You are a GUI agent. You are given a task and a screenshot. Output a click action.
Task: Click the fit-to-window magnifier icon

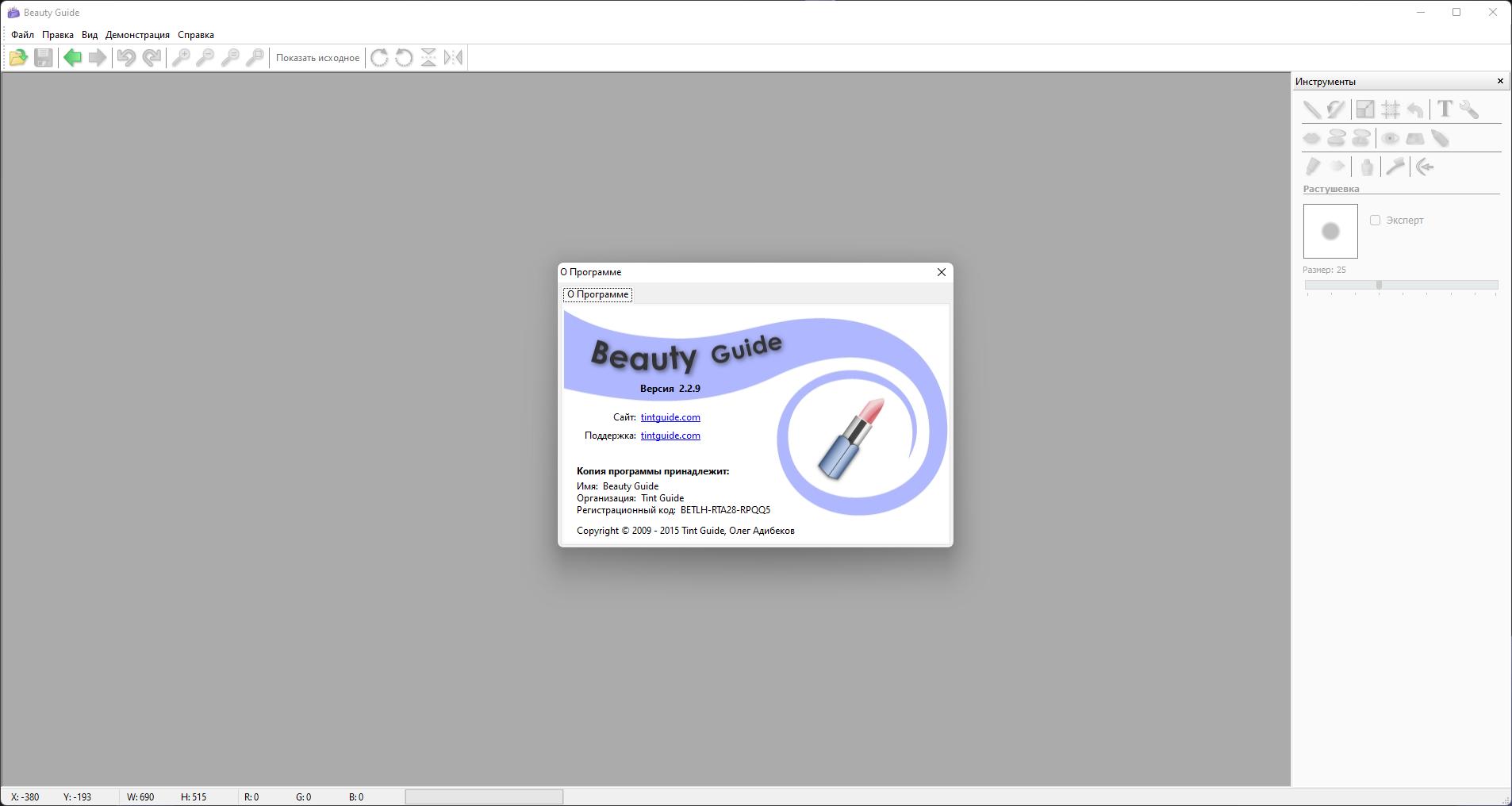(255, 57)
